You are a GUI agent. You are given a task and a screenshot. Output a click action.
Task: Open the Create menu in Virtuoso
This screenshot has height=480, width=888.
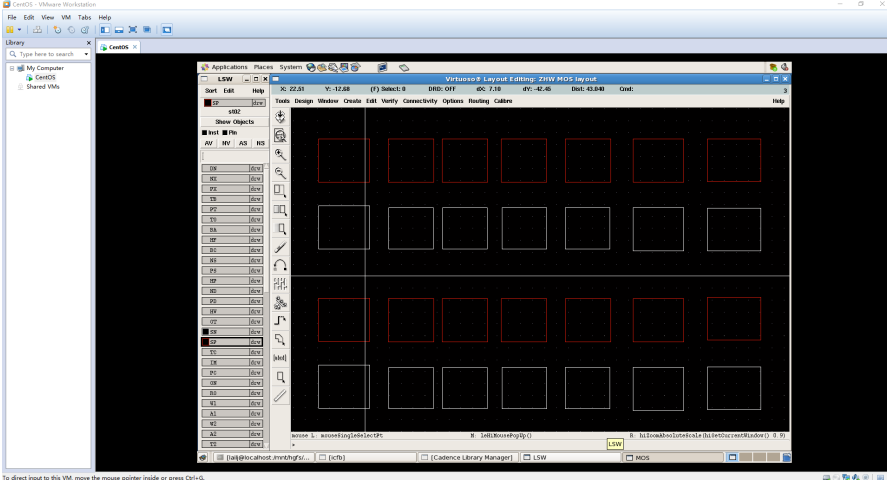pos(352,101)
